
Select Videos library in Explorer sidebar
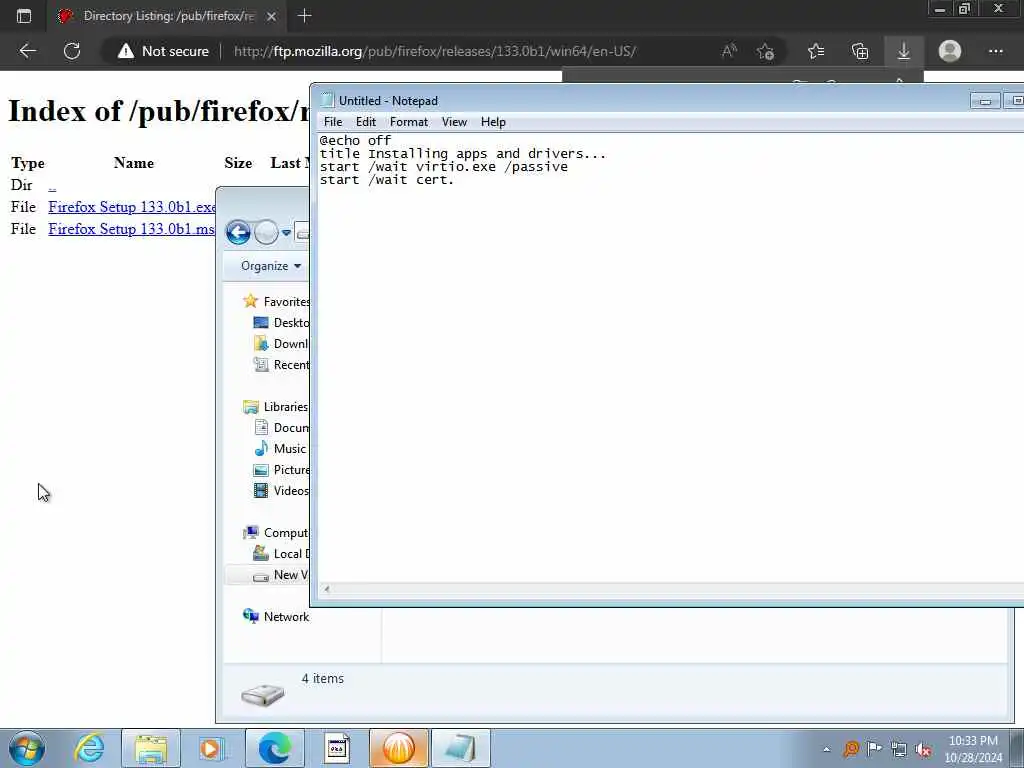[x=281, y=490]
